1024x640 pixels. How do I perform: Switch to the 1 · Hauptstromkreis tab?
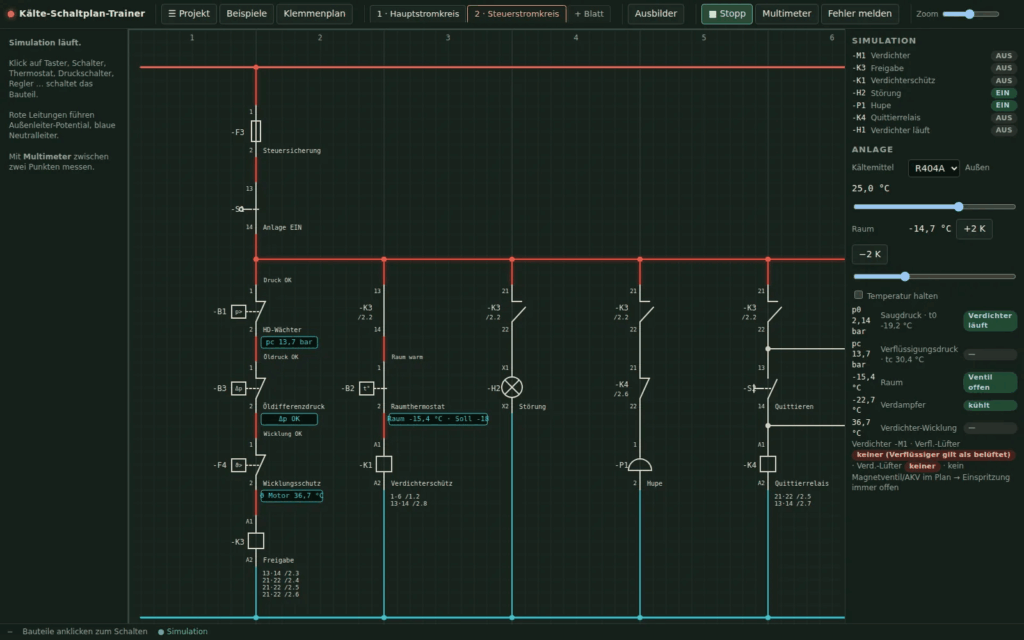[x=418, y=14]
